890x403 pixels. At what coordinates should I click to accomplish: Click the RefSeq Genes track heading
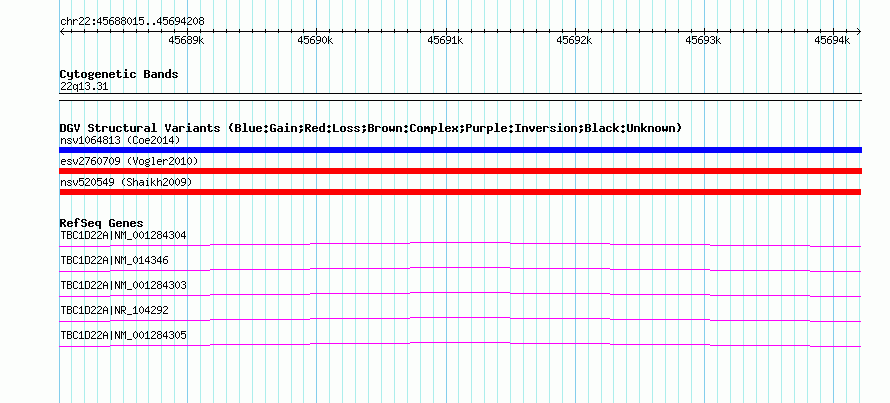click(x=102, y=223)
